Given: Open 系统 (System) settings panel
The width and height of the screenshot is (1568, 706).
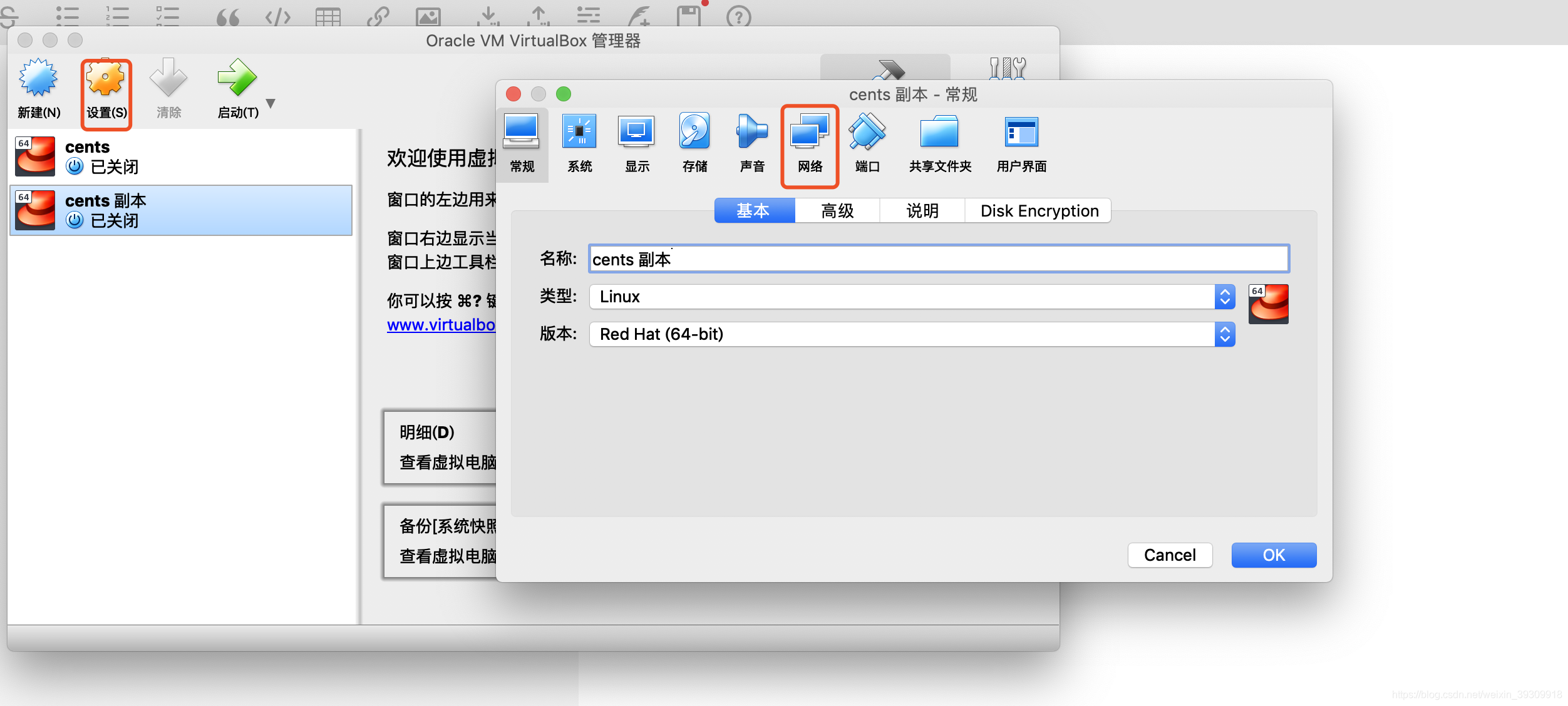Looking at the screenshot, I should point(580,140).
